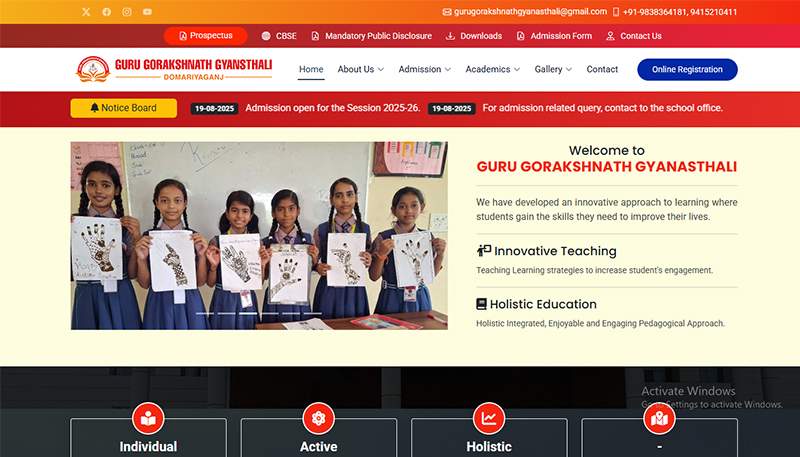Open the Mandatory Public Disclosure link

pos(371,36)
